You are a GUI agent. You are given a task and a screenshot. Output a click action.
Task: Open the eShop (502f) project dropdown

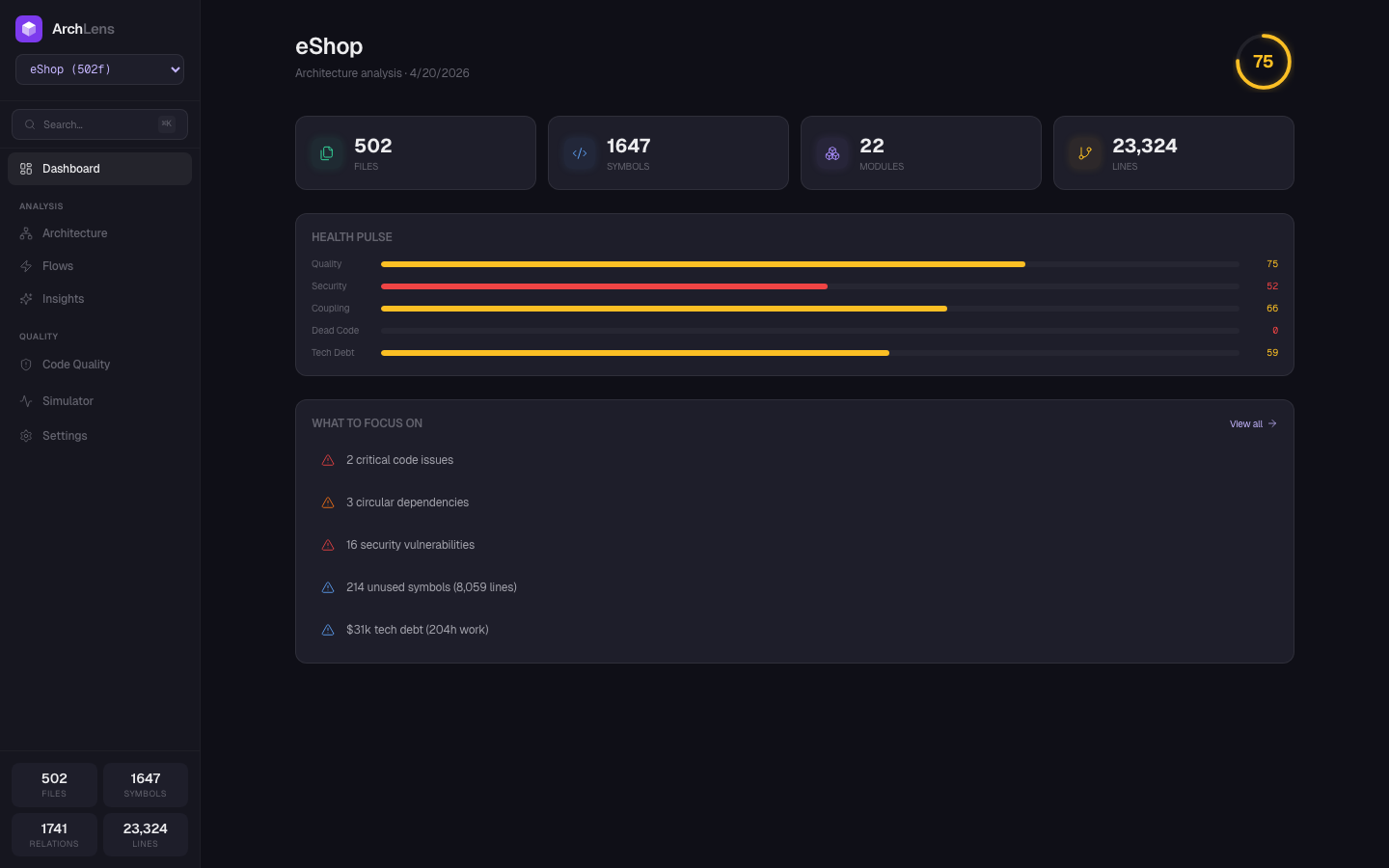pos(99,68)
